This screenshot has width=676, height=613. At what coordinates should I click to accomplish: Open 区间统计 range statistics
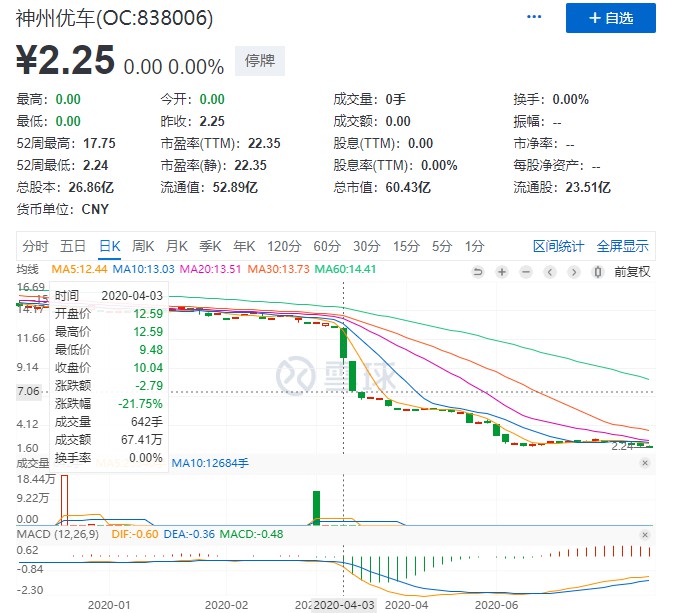coord(558,246)
